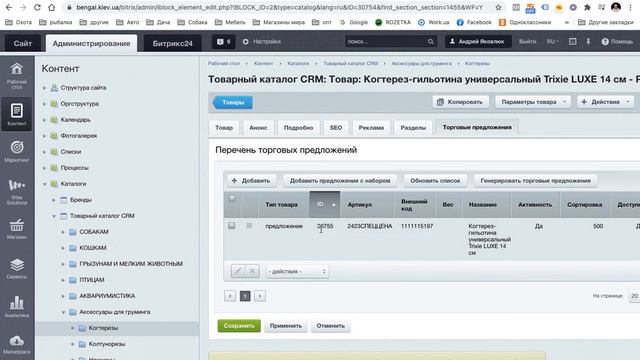Expand Оргструктура tree node
The width and height of the screenshot is (640, 360).
[44, 104]
